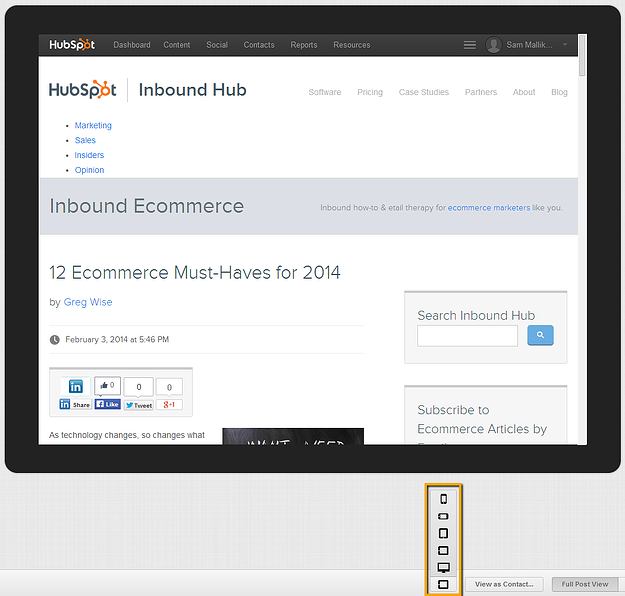Click the user avatar icon next to Sam Mallik
Screen dimensions: 625x596
(x=493, y=45)
